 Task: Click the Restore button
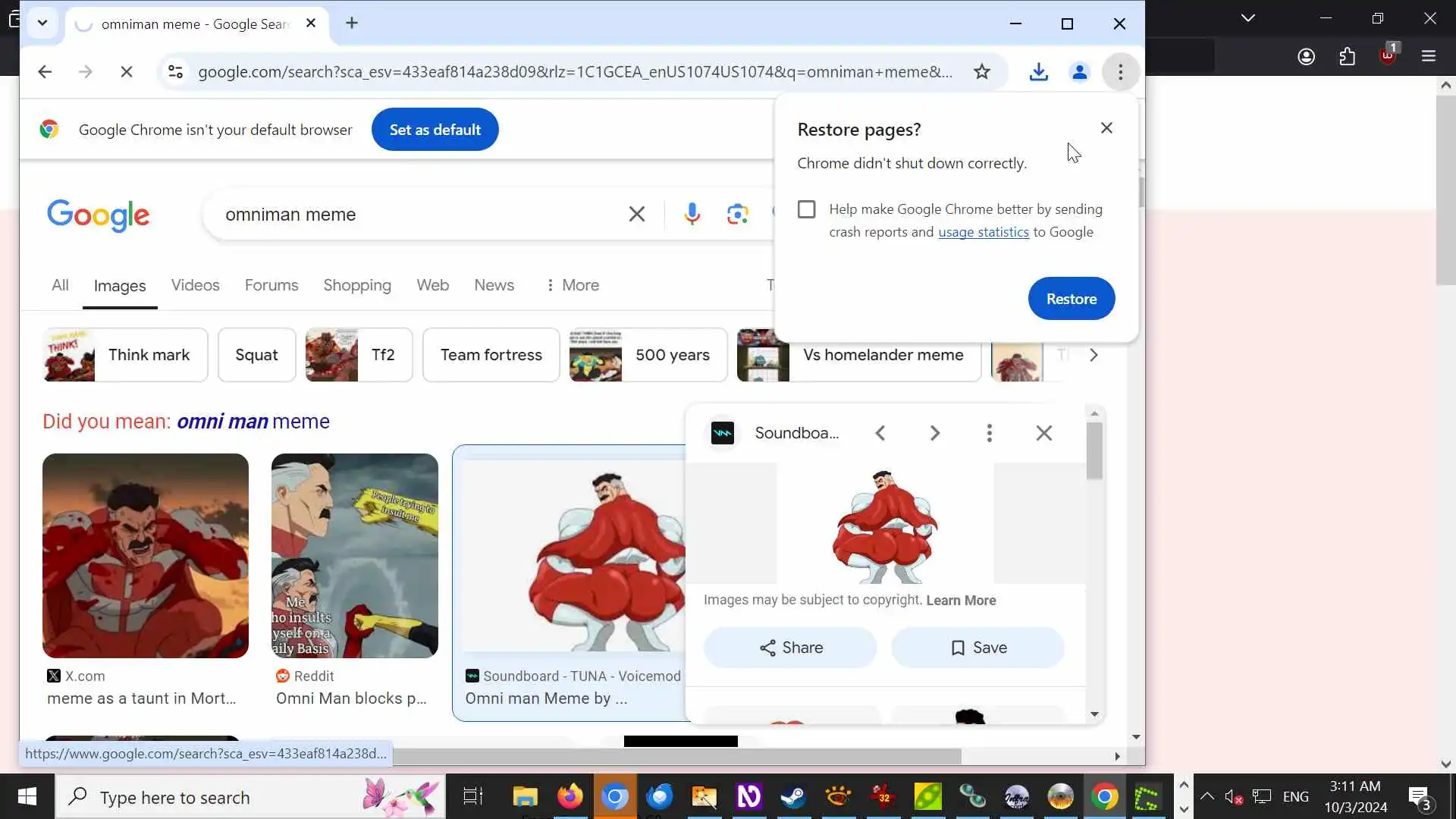click(x=1071, y=299)
